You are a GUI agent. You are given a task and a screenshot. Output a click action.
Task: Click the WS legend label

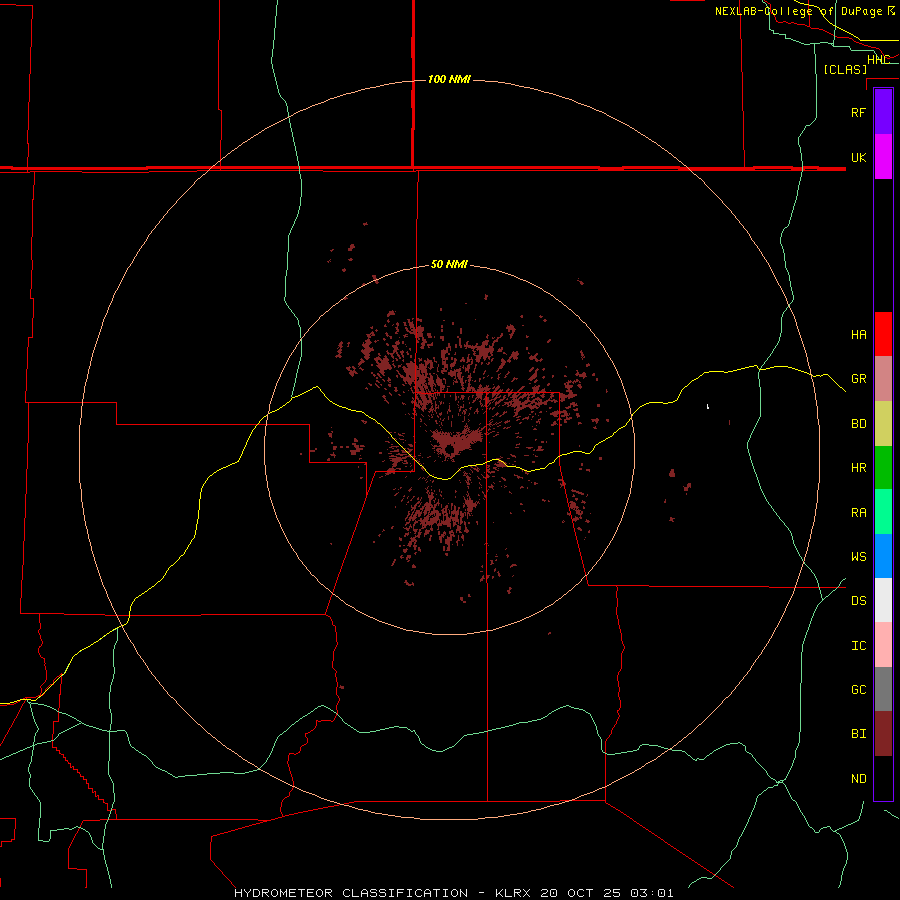(x=858, y=556)
